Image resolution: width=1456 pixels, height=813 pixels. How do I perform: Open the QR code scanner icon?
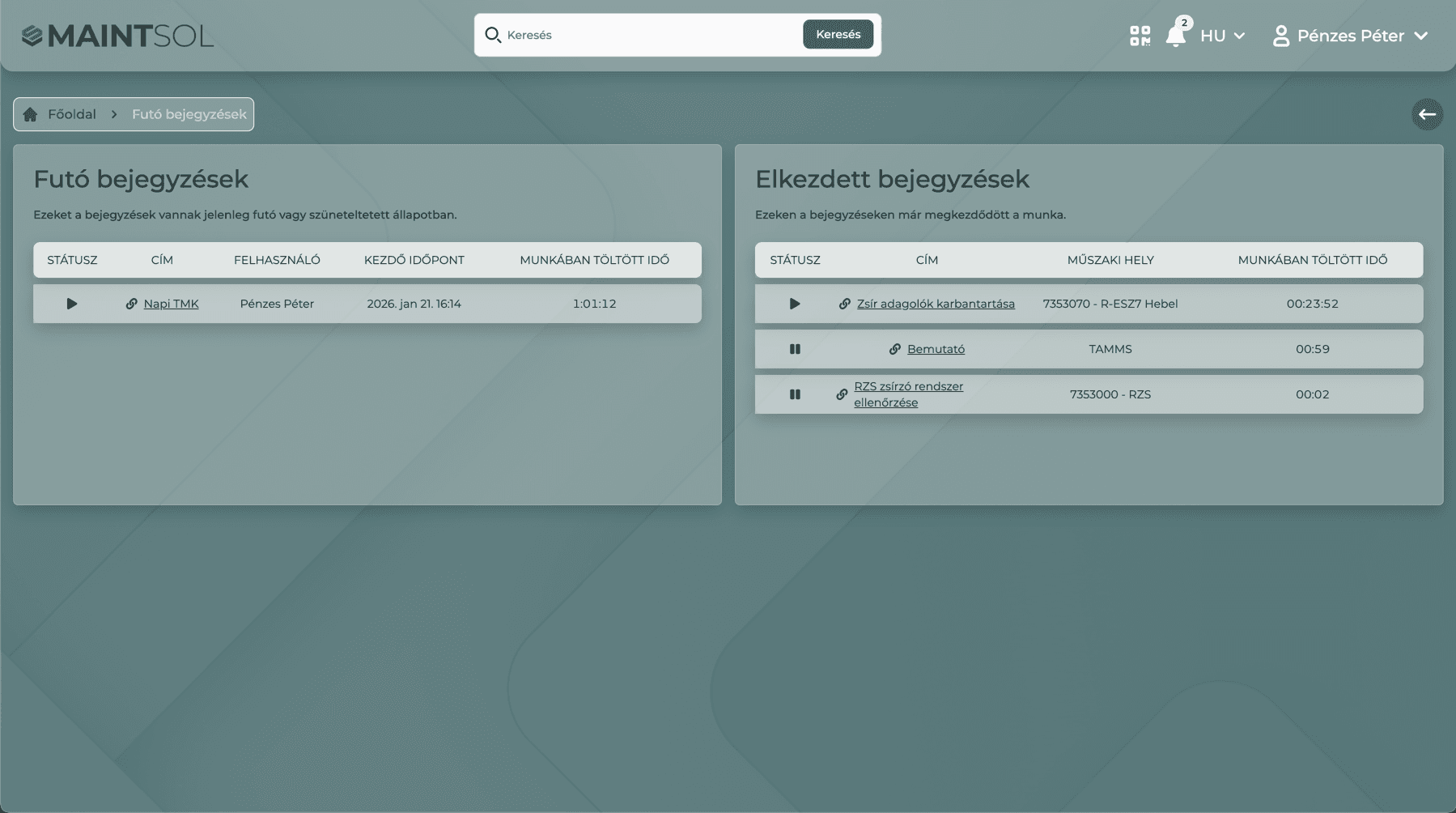[x=1140, y=36]
